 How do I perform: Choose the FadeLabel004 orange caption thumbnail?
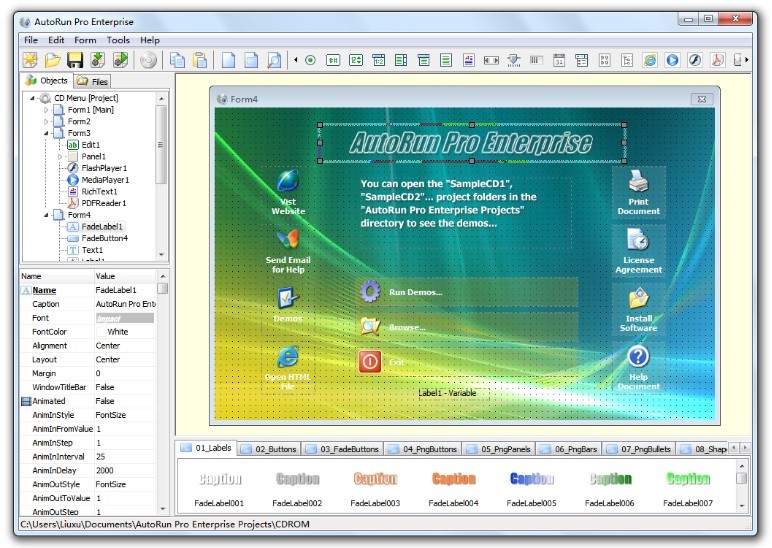pyautogui.click(x=453, y=479)
